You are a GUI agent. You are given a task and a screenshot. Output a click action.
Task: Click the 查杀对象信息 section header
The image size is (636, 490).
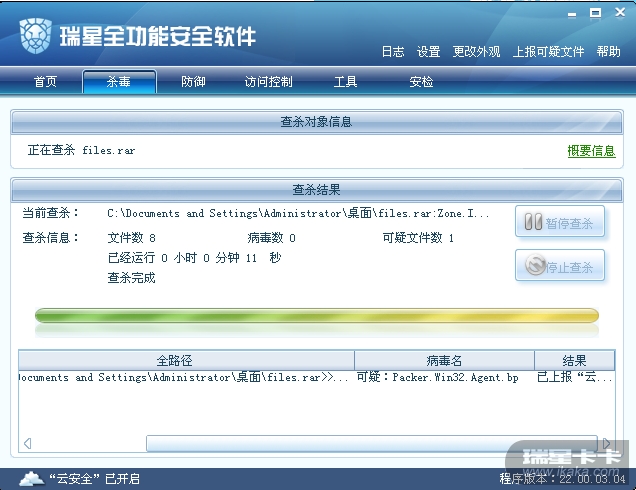(x=317, y=122)
